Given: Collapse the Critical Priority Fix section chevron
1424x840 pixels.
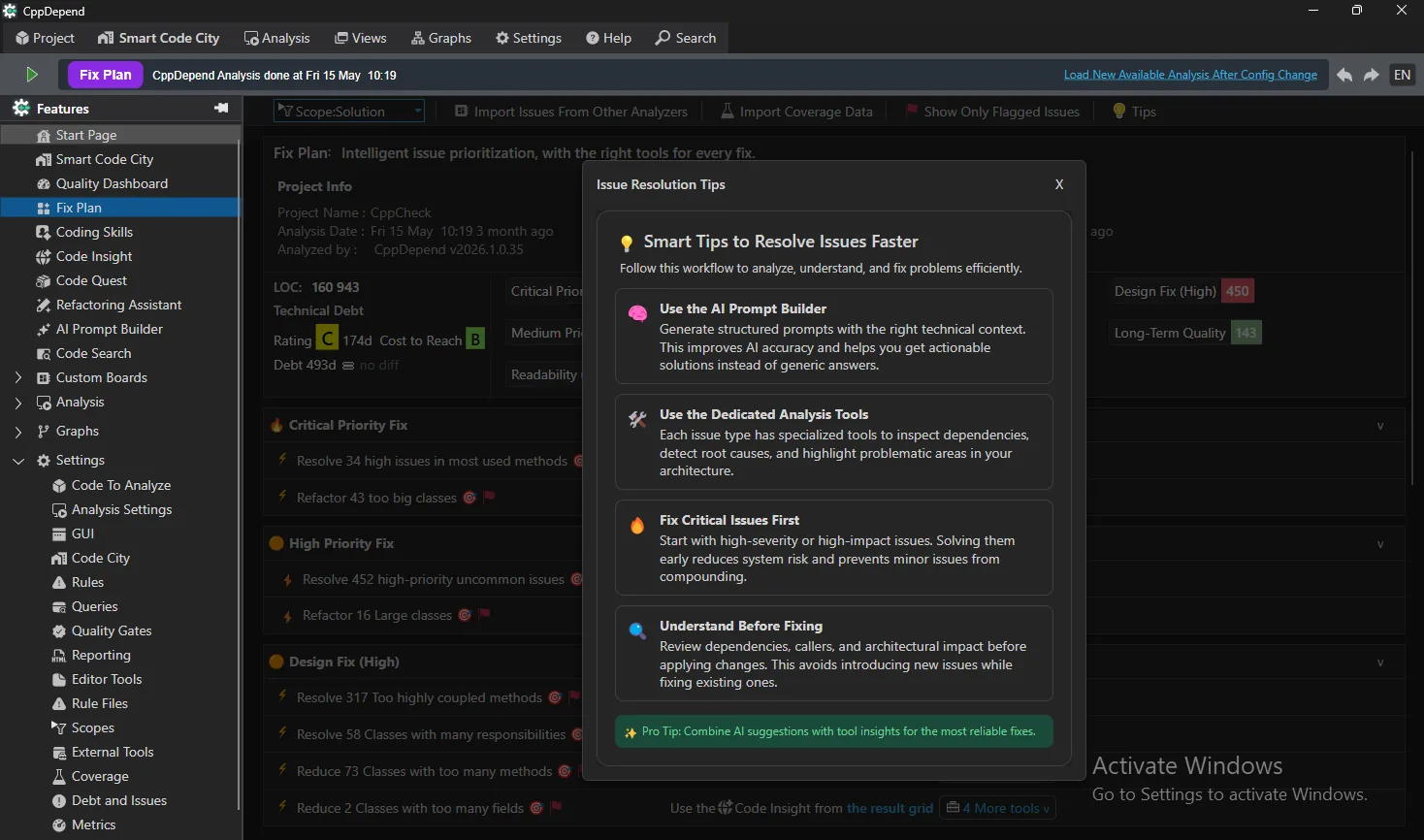Looking at the screenshot, I should (1380, 426).
